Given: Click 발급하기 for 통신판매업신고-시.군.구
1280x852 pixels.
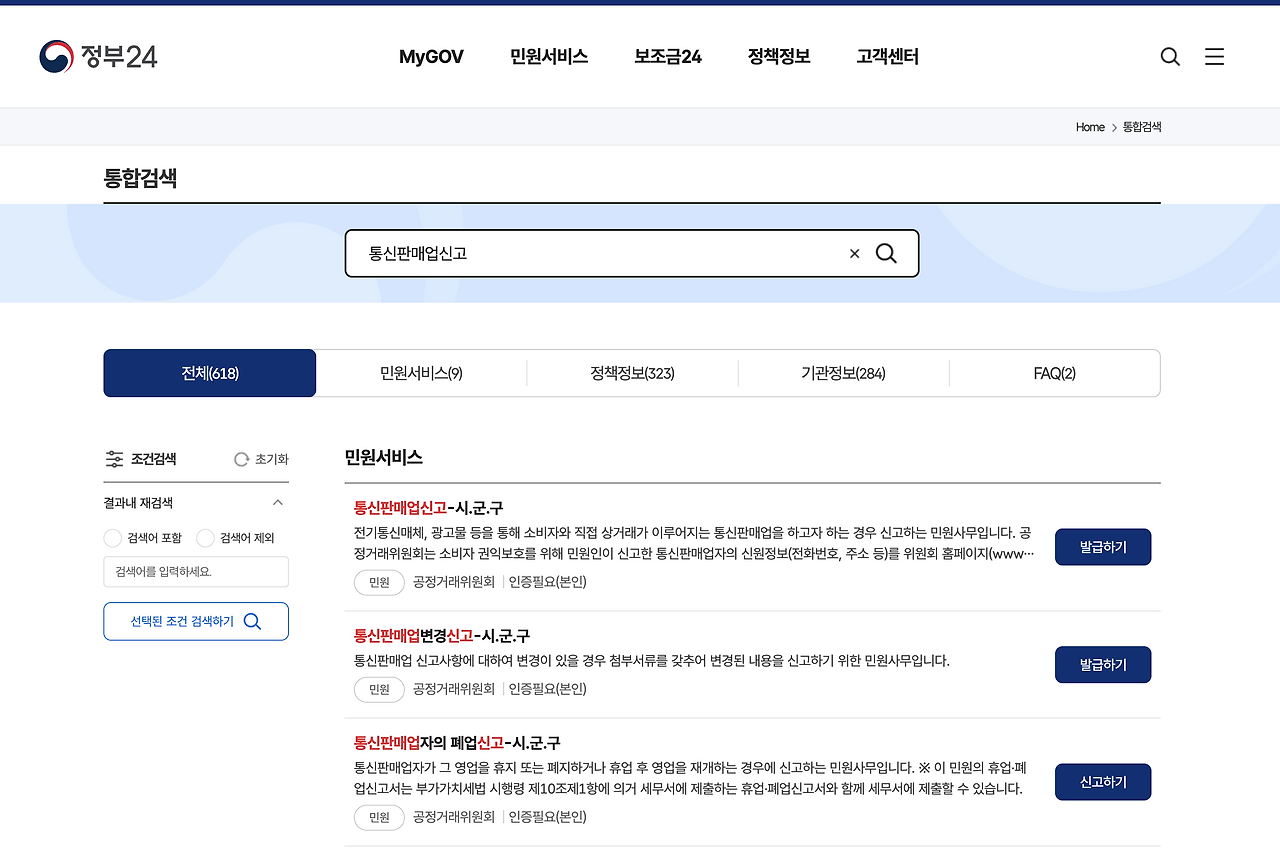Looking at the screenshot, I should [x=1102, y=547].
